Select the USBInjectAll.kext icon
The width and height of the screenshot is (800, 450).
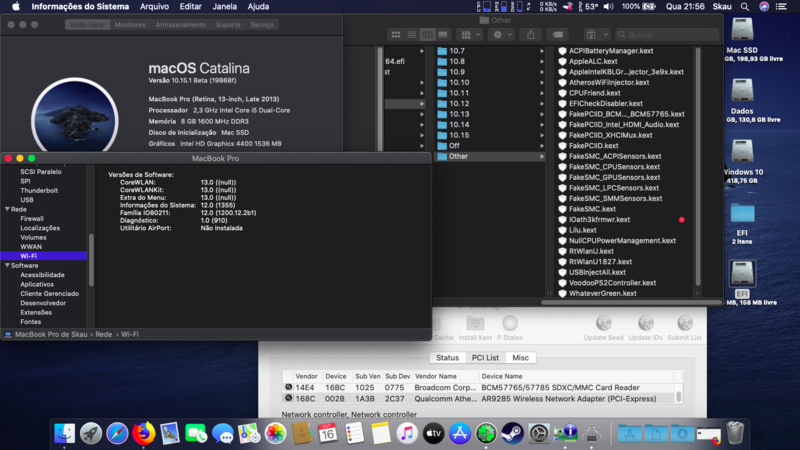562,272
